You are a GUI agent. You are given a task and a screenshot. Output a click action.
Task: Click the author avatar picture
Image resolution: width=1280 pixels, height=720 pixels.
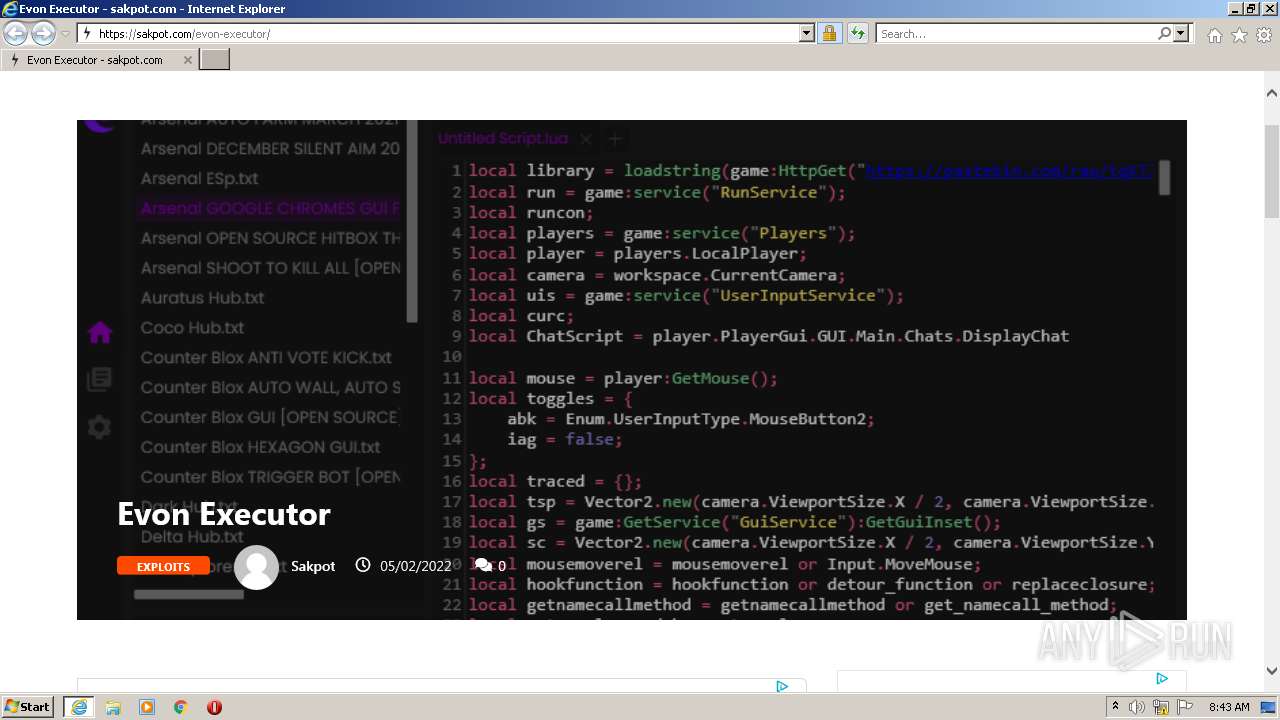tap(256, 567)
